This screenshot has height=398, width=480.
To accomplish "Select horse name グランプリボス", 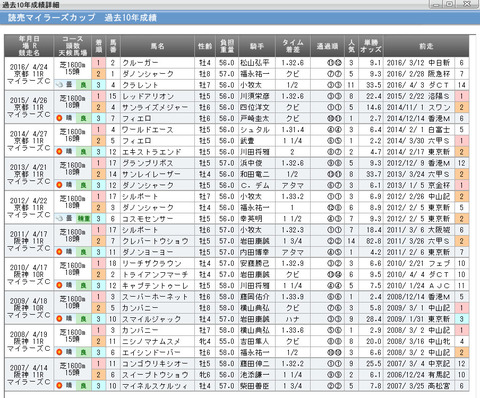I will point(148,163).
